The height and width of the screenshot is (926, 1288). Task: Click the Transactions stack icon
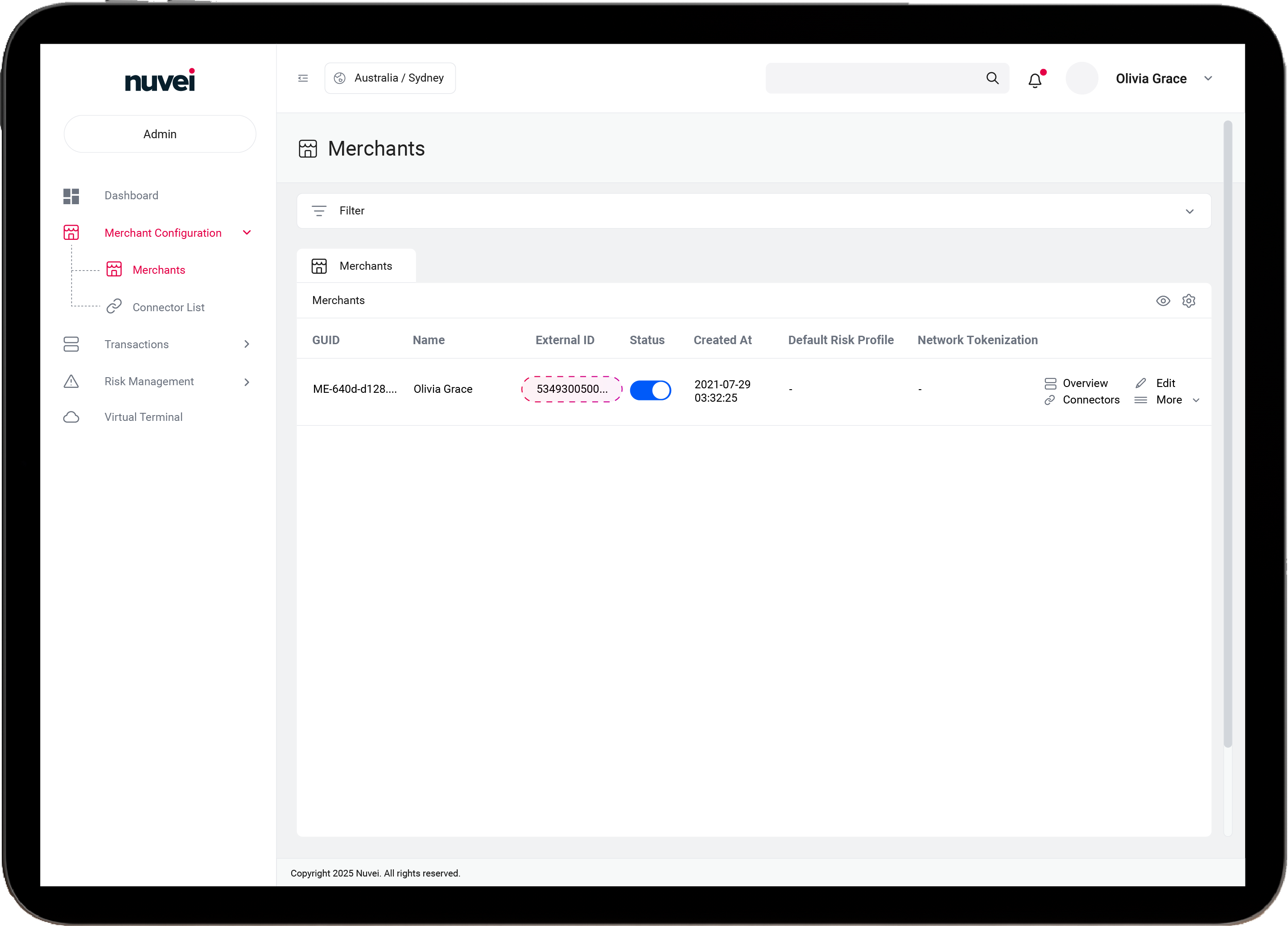(71, 344)
